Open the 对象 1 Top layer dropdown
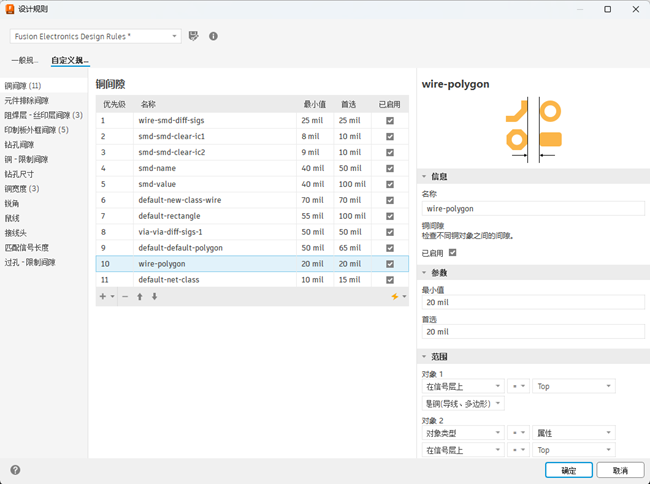Viewport: 650px width, 484px height. [574, 386]
